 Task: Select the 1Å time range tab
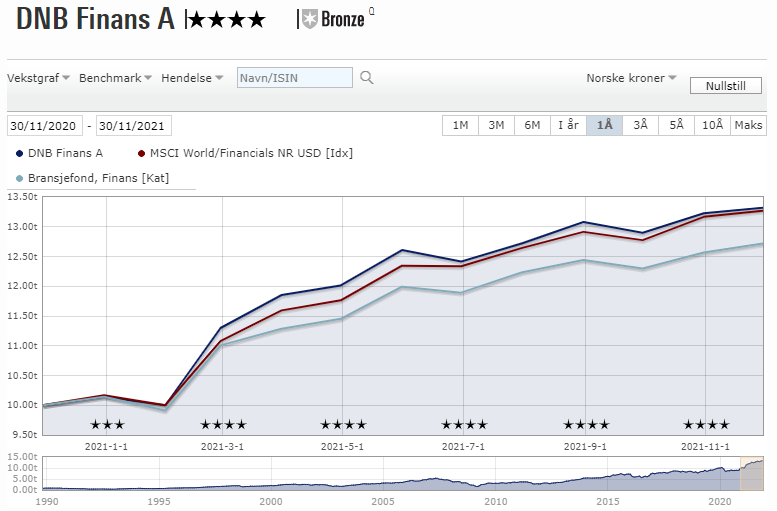tap(605, 125)
